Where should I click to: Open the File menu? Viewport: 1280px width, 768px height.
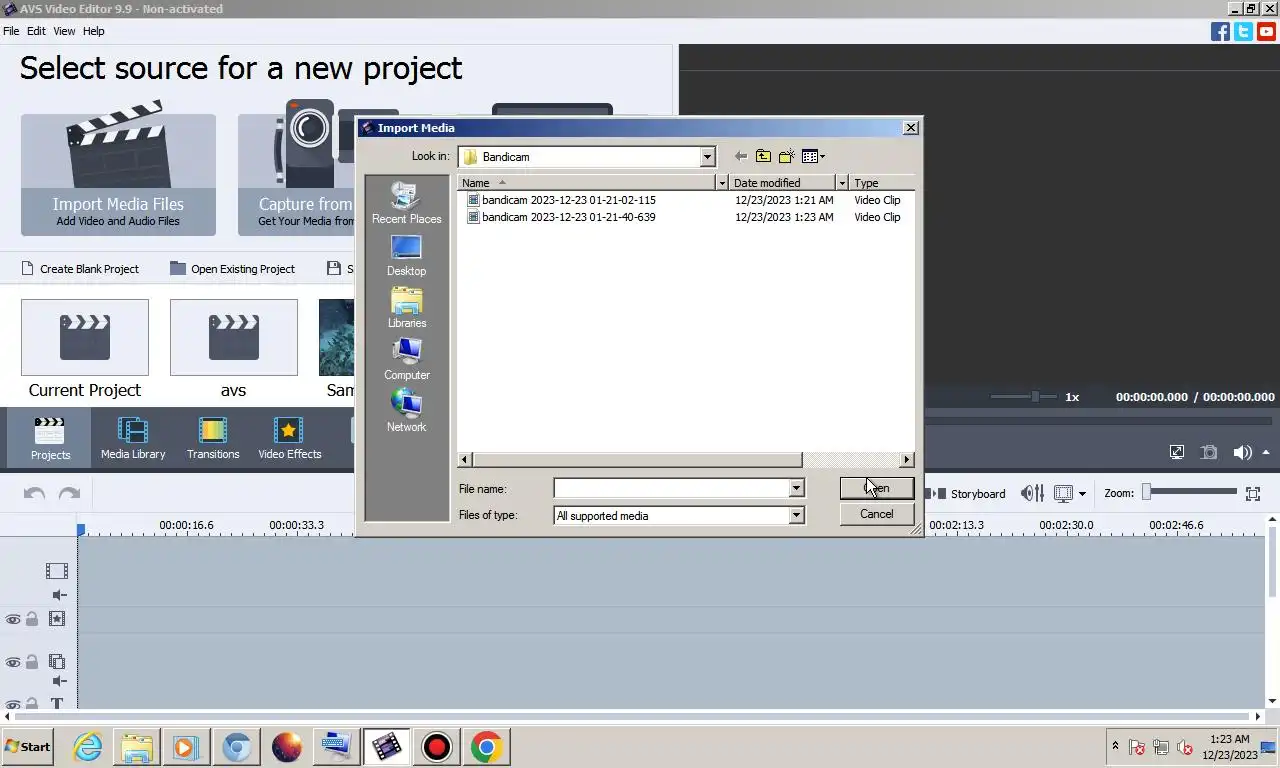[11, 31]
